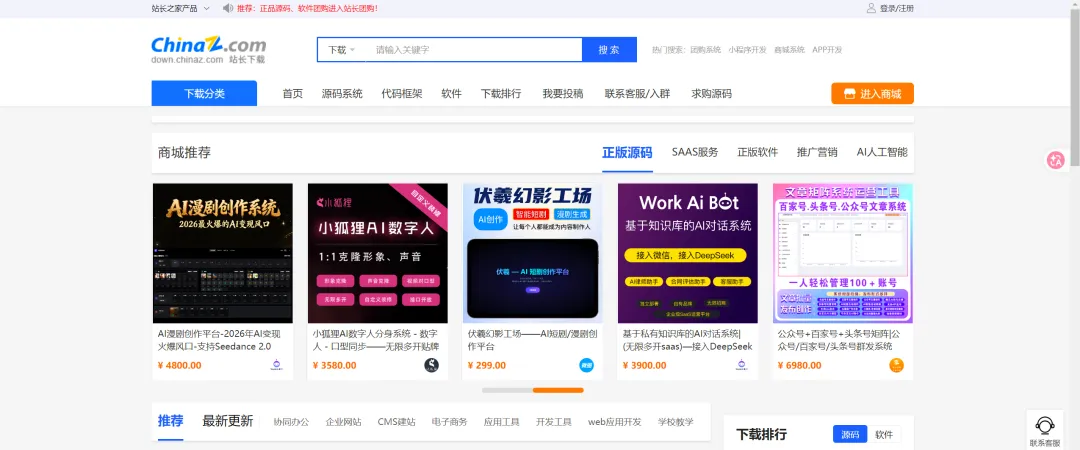
Task: Select the 学校教学 category tab
Action: pyautogui.click(x=675, y=422)
